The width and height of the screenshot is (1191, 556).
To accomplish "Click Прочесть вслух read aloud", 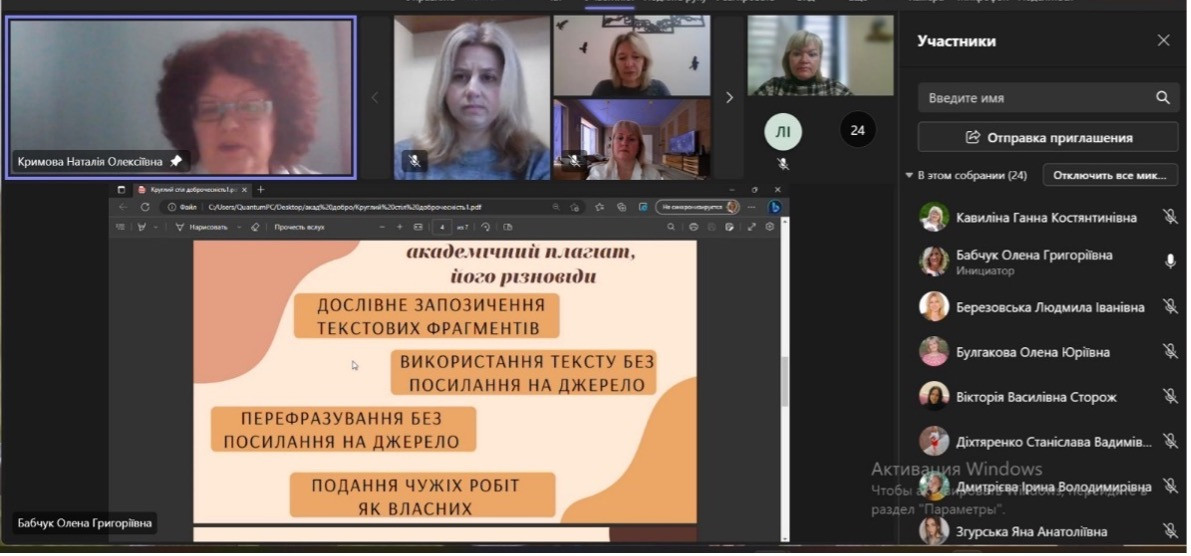I will tap(299, 226).
